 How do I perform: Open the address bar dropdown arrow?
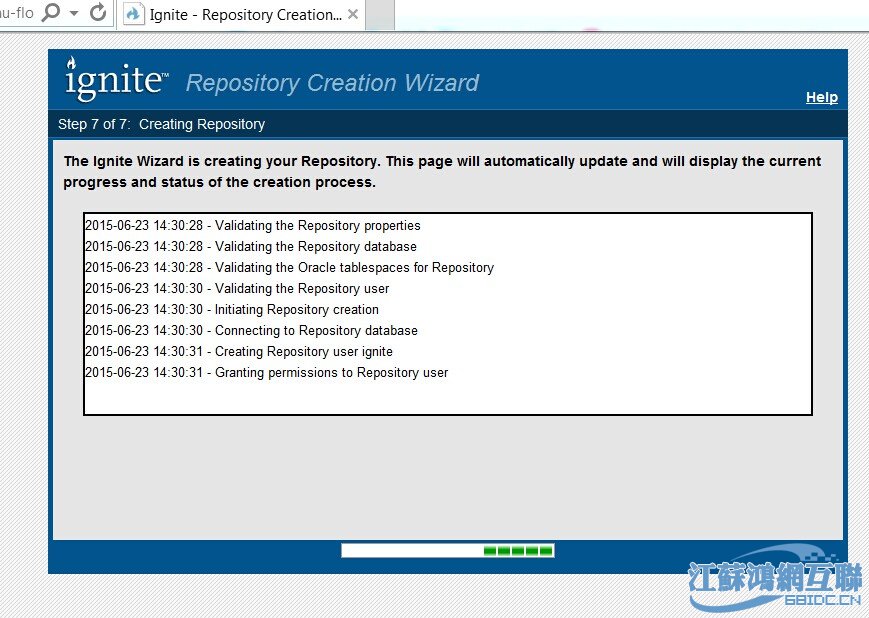click(74, 13)
